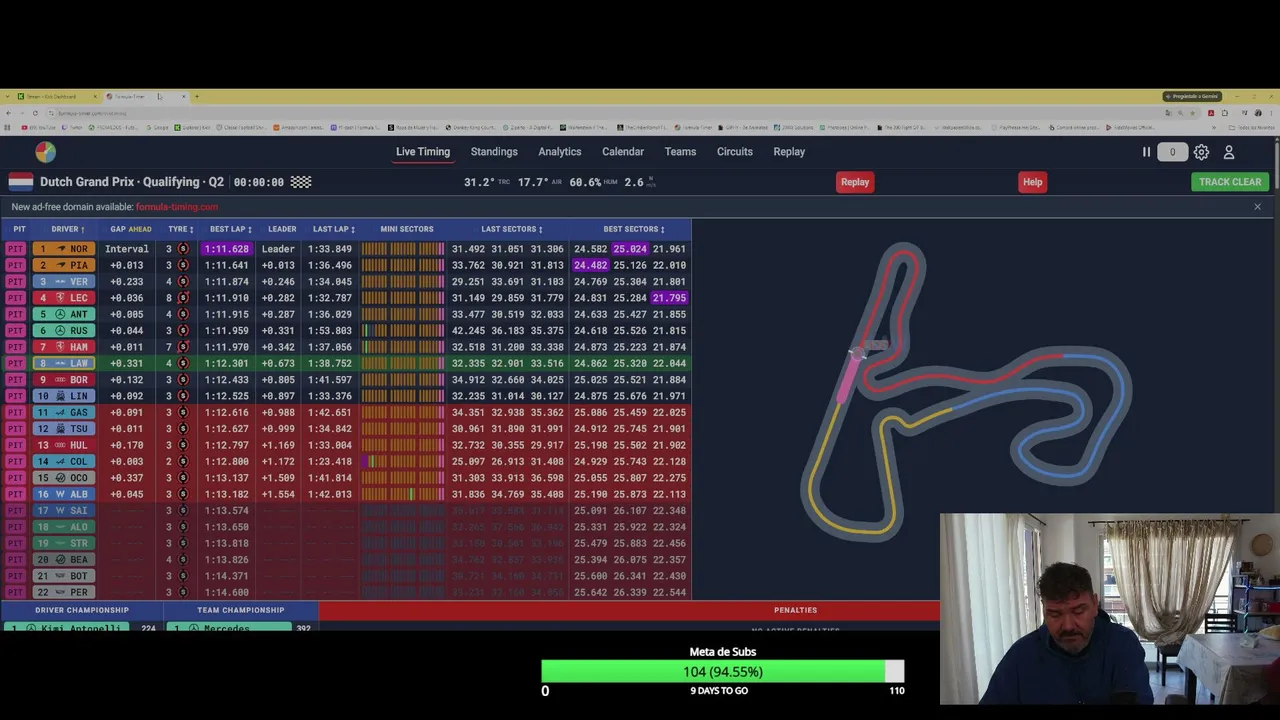Pause live timing with the pause icon
Viewport: 1280px width, 720px height.
[1147, 152]
